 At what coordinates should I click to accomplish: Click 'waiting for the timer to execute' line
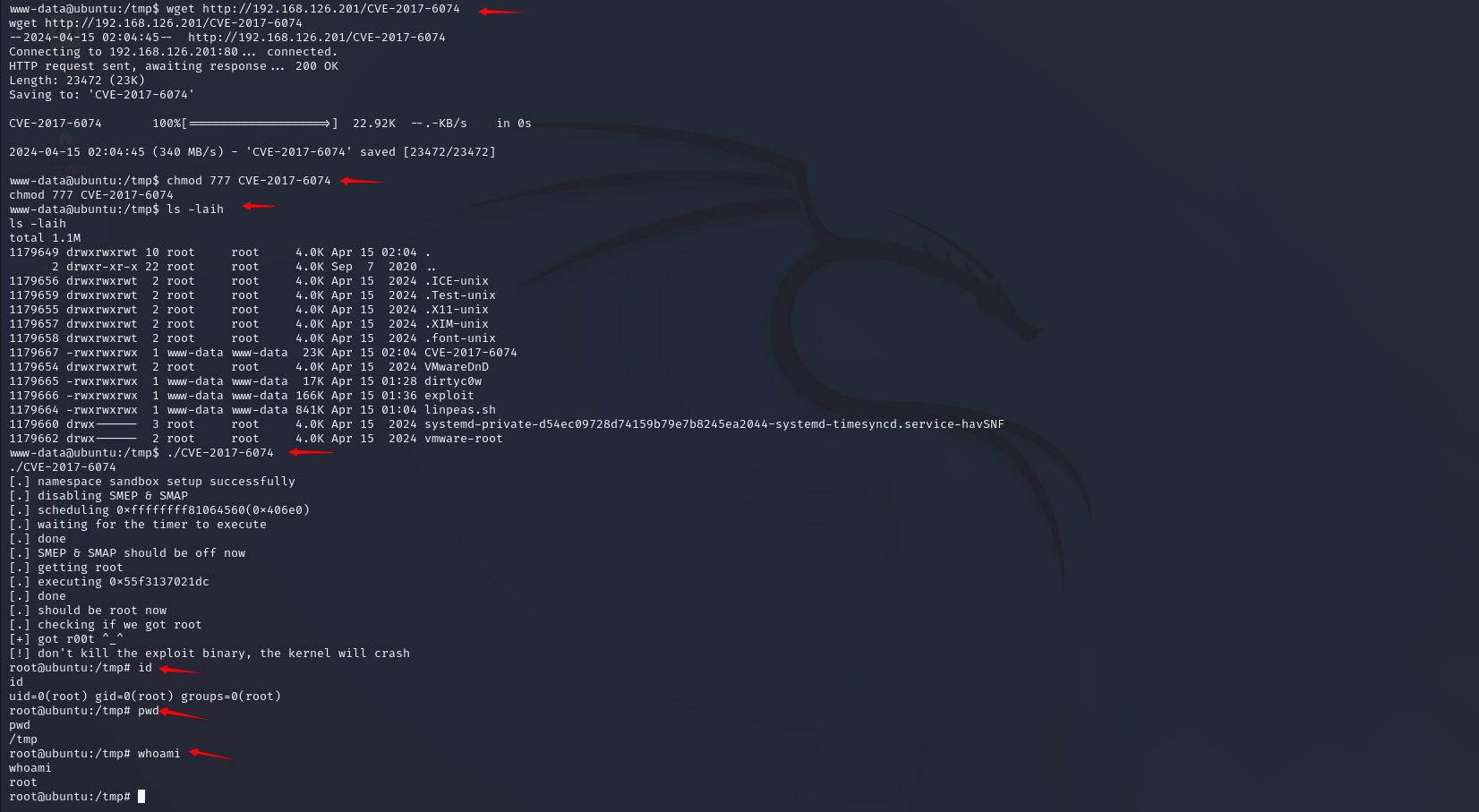click(138, 525)
